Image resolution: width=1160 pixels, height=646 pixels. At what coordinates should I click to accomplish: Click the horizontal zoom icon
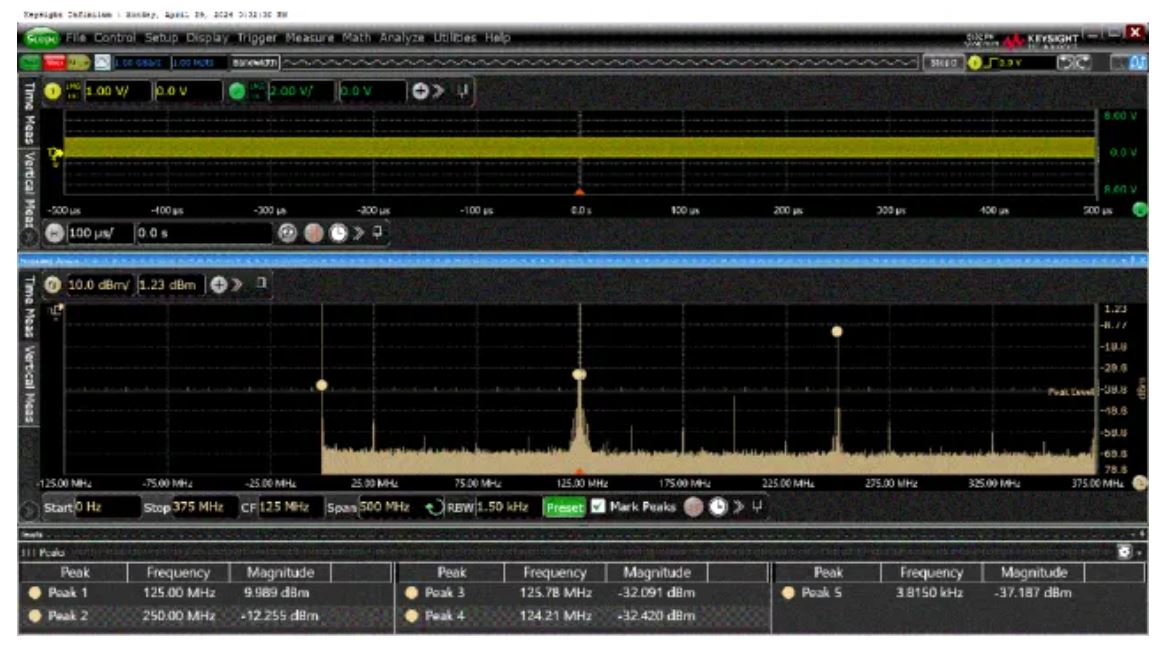287,233
